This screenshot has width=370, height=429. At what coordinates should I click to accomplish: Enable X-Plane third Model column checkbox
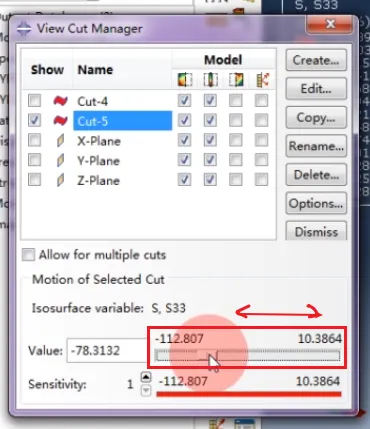(x=236, y=140)
